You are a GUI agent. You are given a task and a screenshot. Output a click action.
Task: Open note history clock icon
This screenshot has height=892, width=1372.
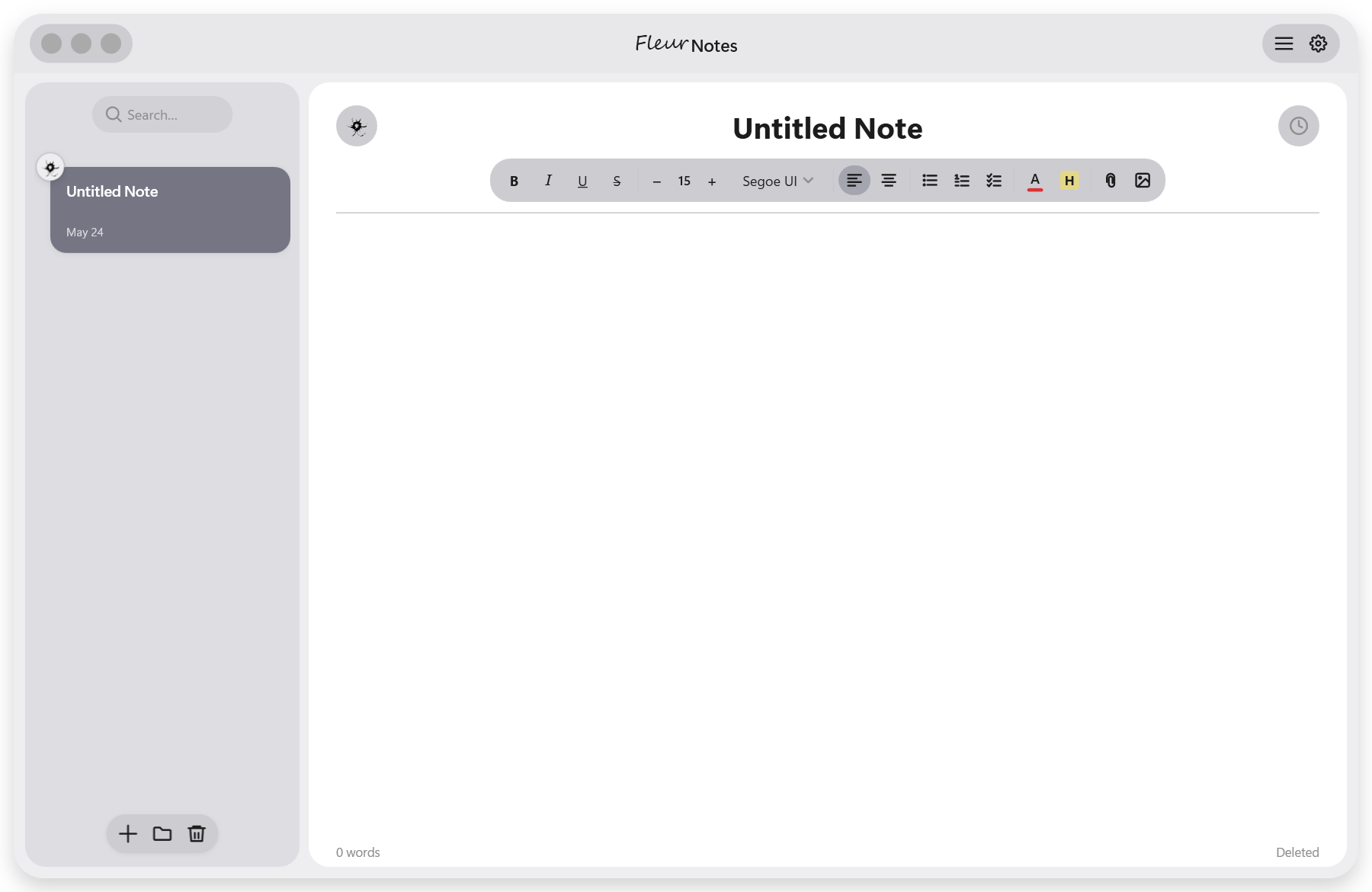pyautogui.click(x=1299, y=126)
